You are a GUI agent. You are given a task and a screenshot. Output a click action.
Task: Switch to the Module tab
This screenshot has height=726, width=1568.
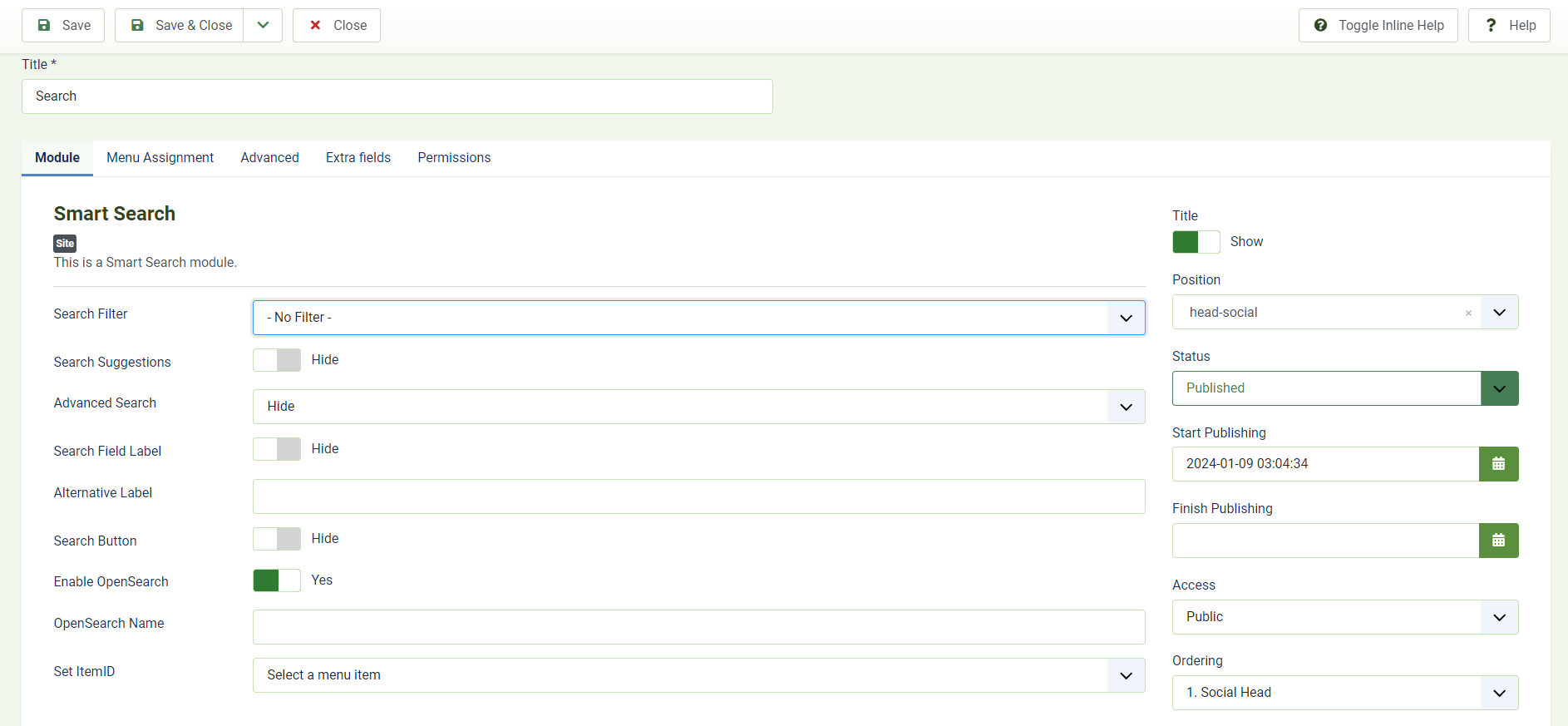(57, 158)
